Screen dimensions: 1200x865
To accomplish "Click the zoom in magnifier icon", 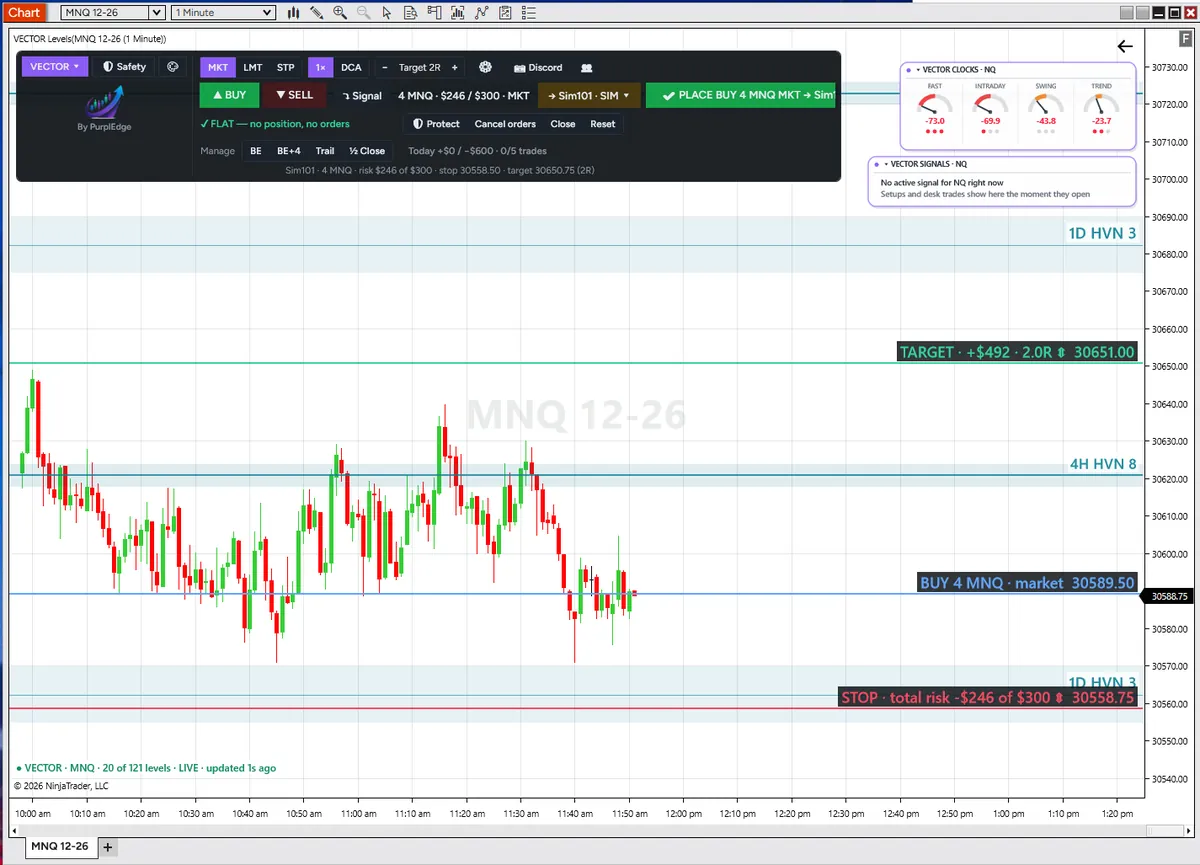I will (x=340, y=13).
